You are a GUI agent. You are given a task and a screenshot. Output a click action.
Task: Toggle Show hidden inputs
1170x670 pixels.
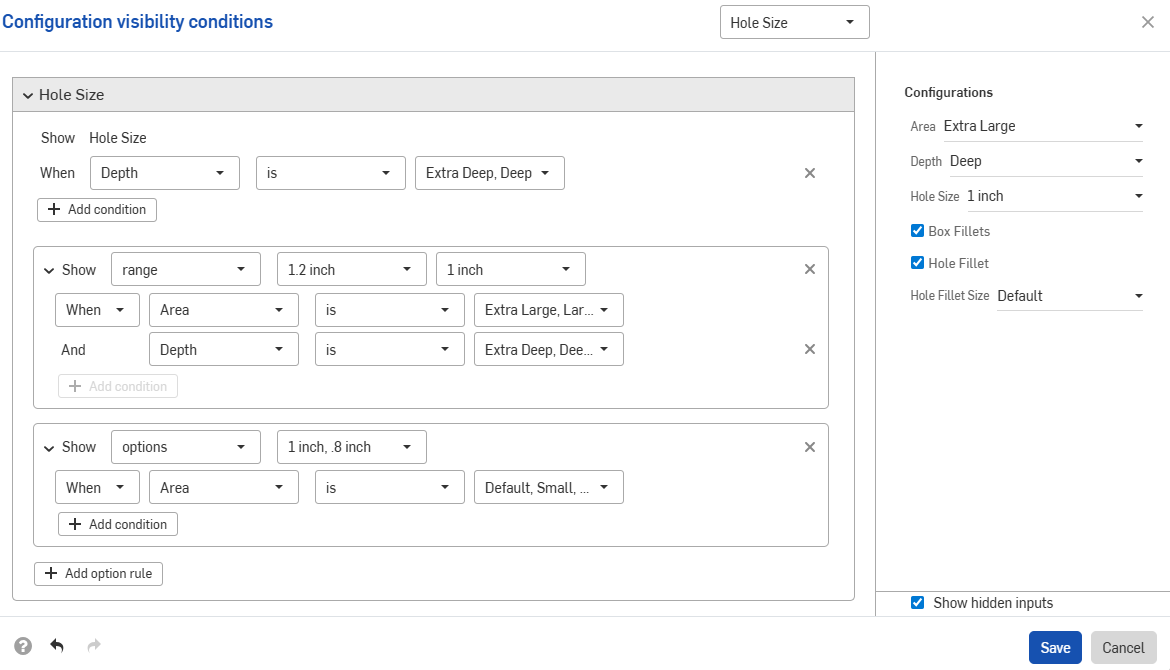pyautogui.click(x=917, y=602)
